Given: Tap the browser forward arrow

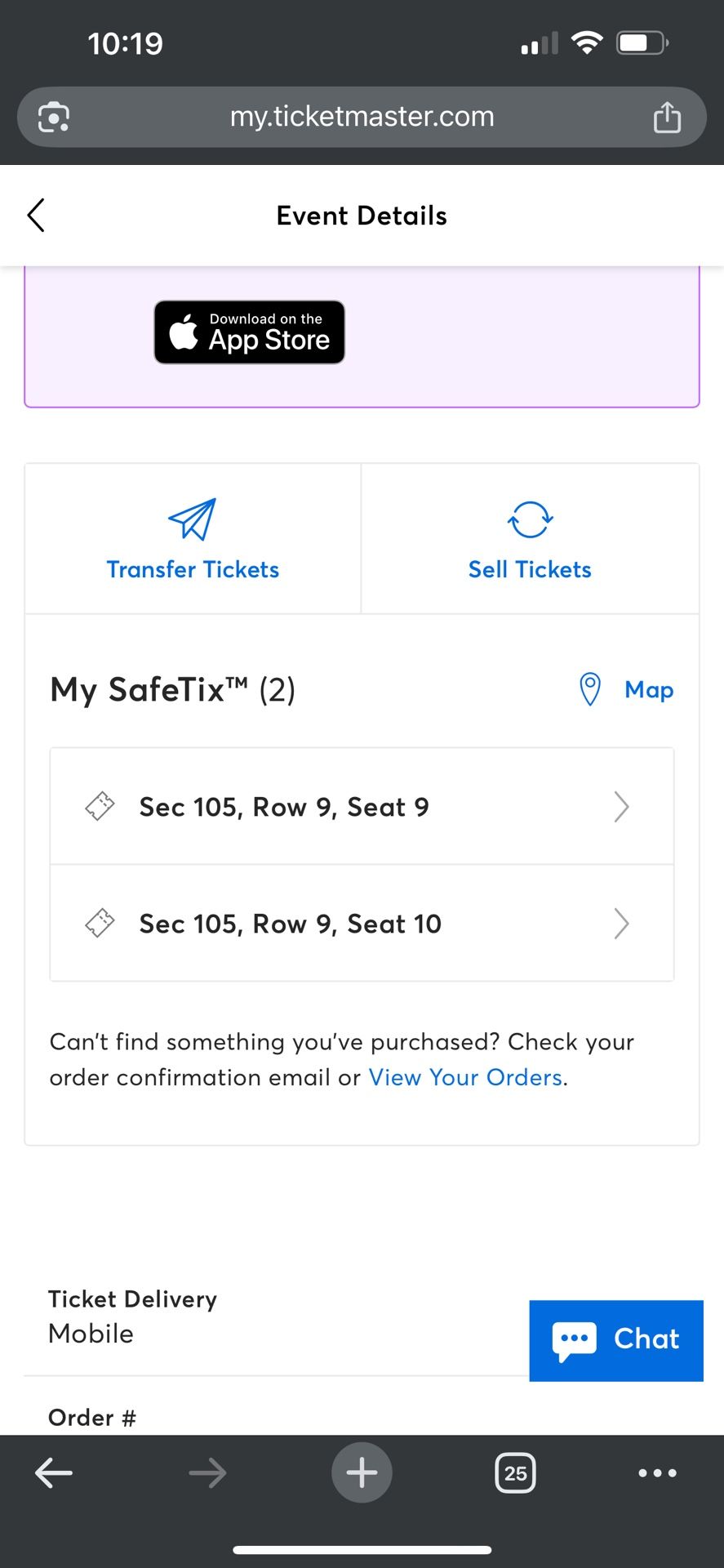Looking at the screenshot, I should click(x=207, y=1473).
